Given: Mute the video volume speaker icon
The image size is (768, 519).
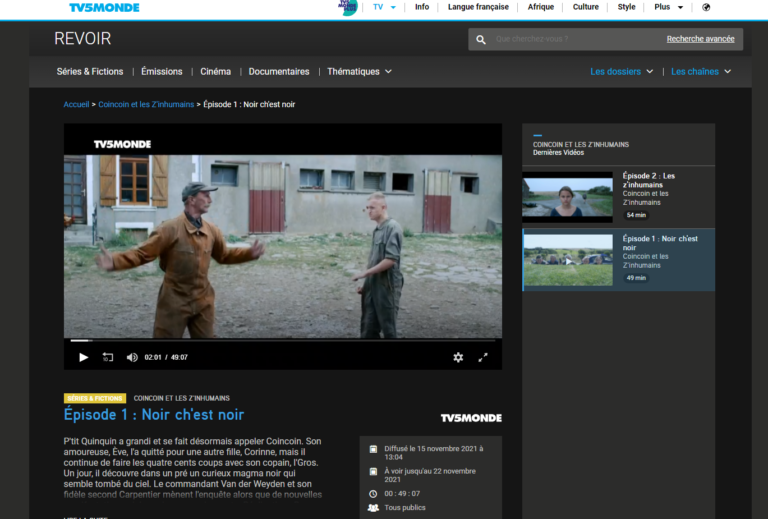Looking at the screenshot, I should click(132, 357).
